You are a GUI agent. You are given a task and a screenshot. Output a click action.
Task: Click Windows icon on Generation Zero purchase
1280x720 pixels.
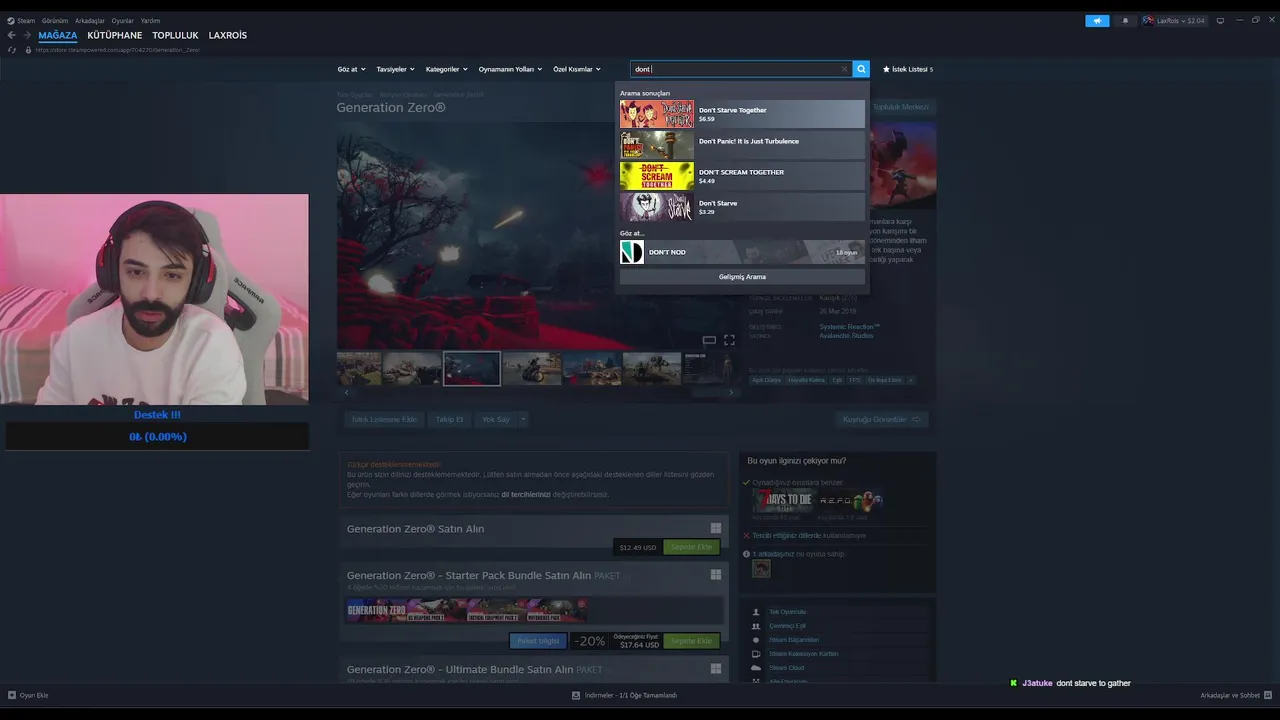[x=716, y=528]
